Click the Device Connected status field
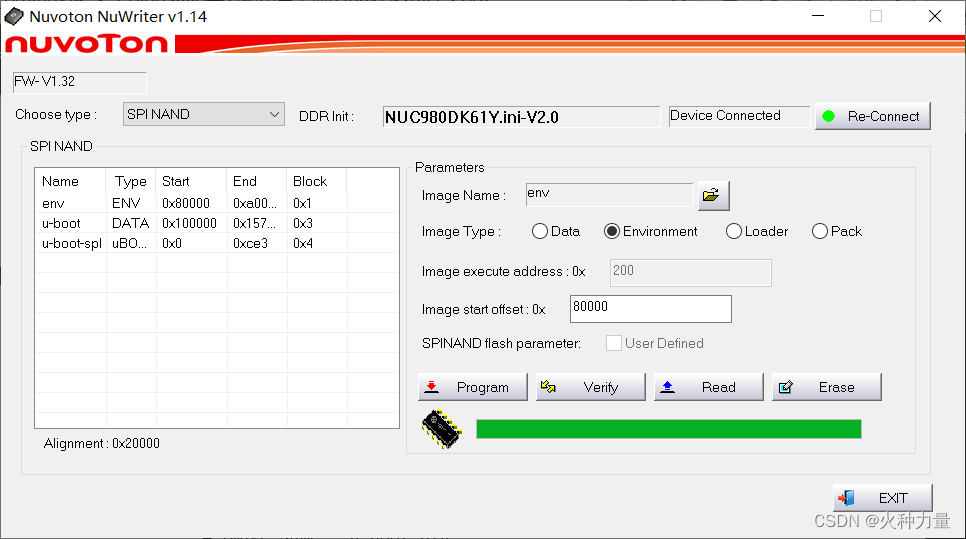This screenshot has width=966, height=539. [739, 116]
